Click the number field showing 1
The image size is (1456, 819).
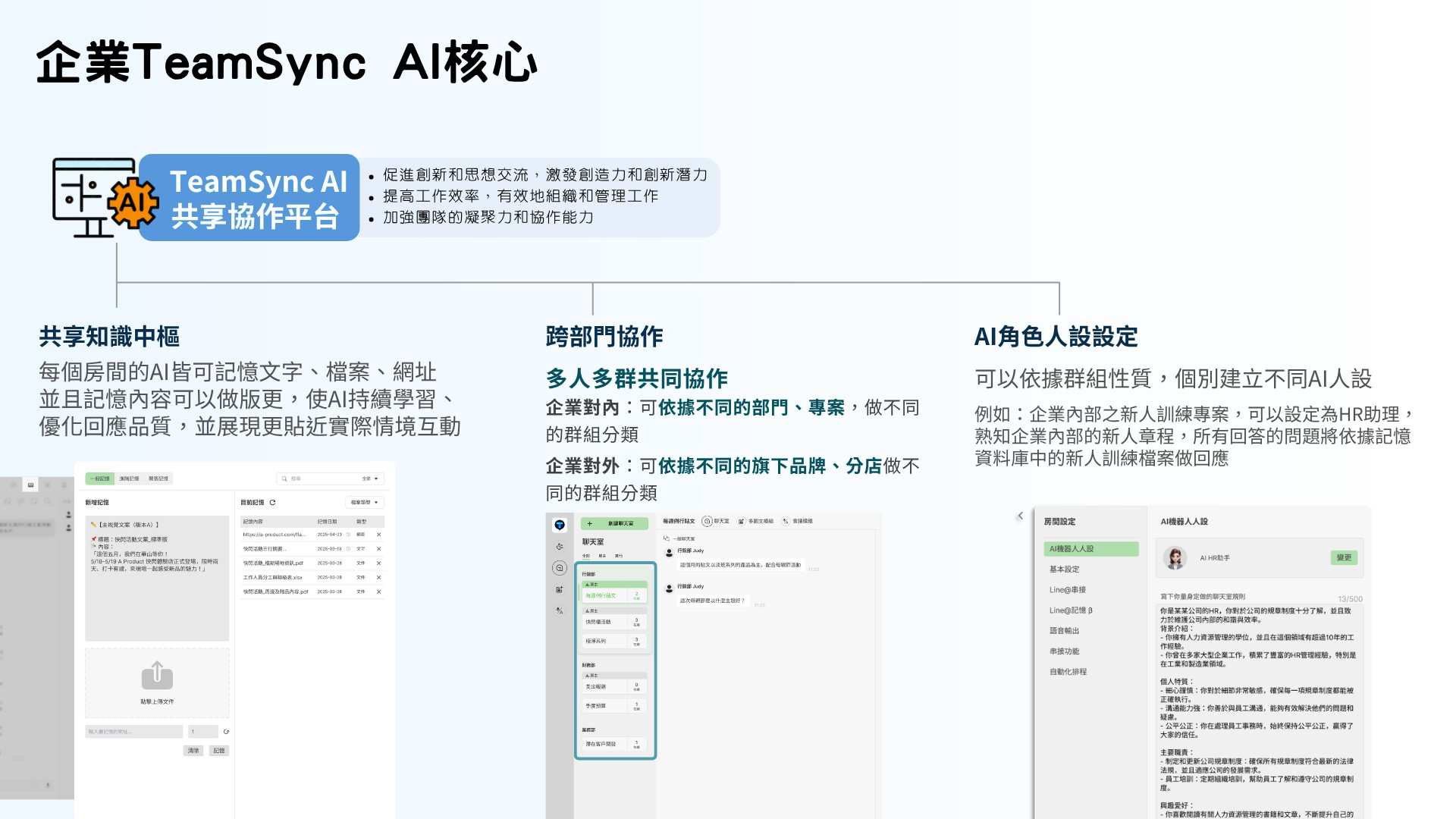[x=202, y=732]
